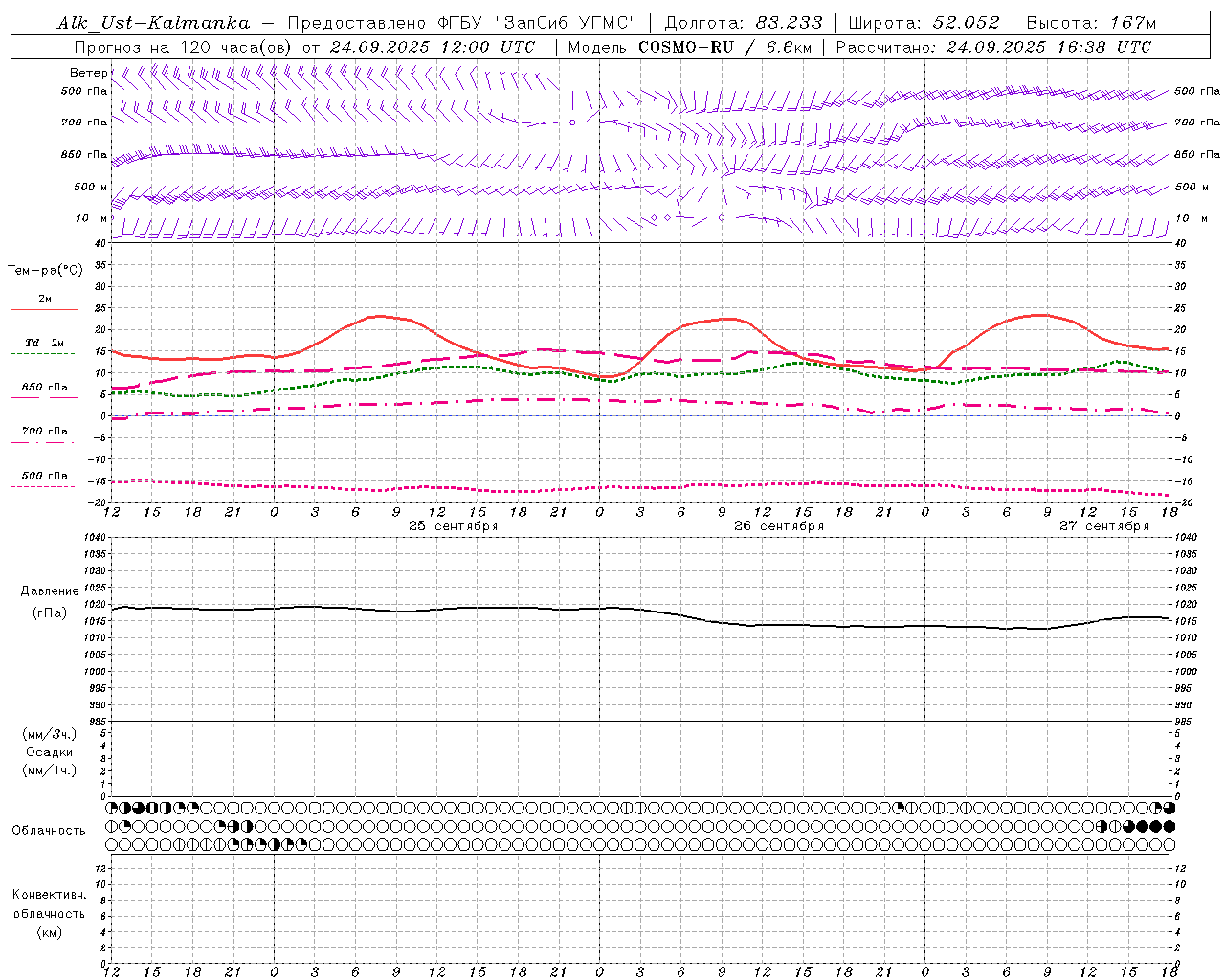This screenshot has width=1225, height=980.
Task: Click the dash-dot 700 гПа temperature legend line
Action: (x=44, y=442)
